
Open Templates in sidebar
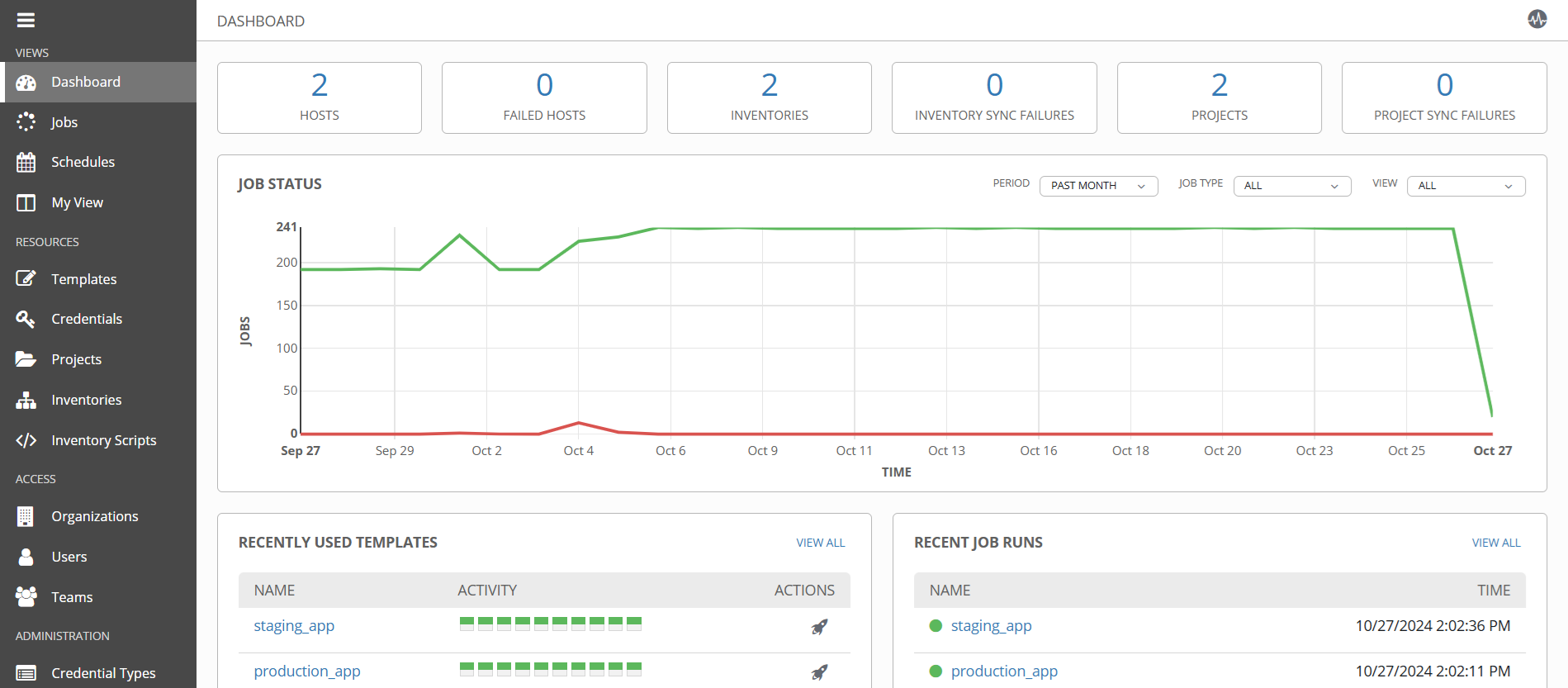tap(98, 279)
